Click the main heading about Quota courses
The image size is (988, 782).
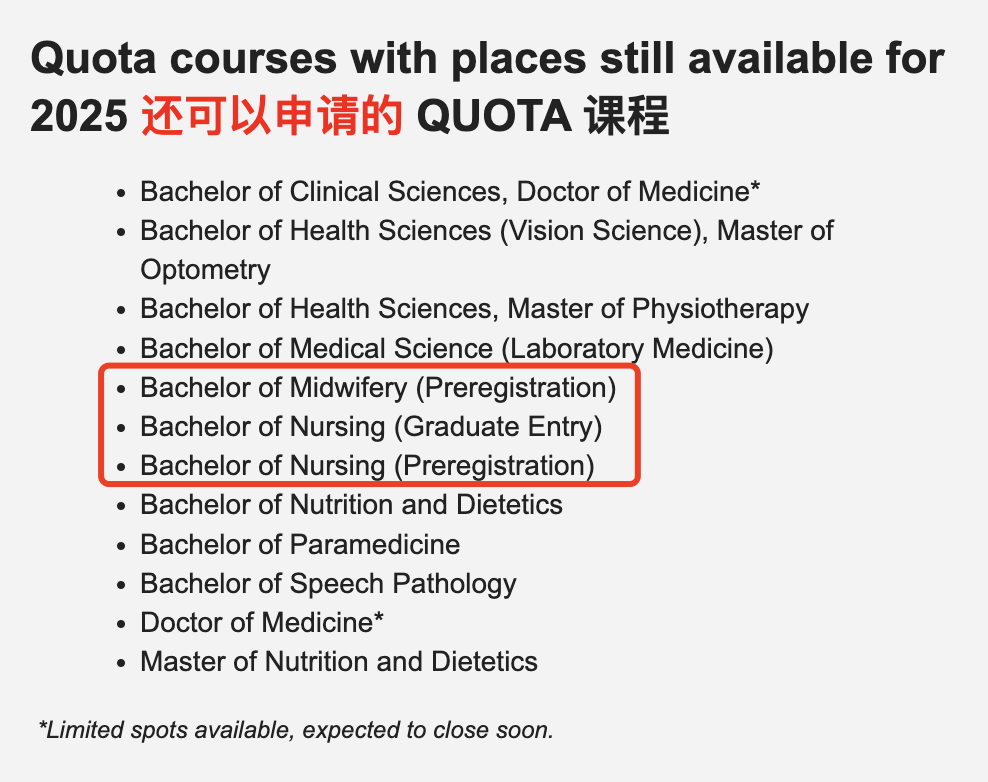(487, 87)
